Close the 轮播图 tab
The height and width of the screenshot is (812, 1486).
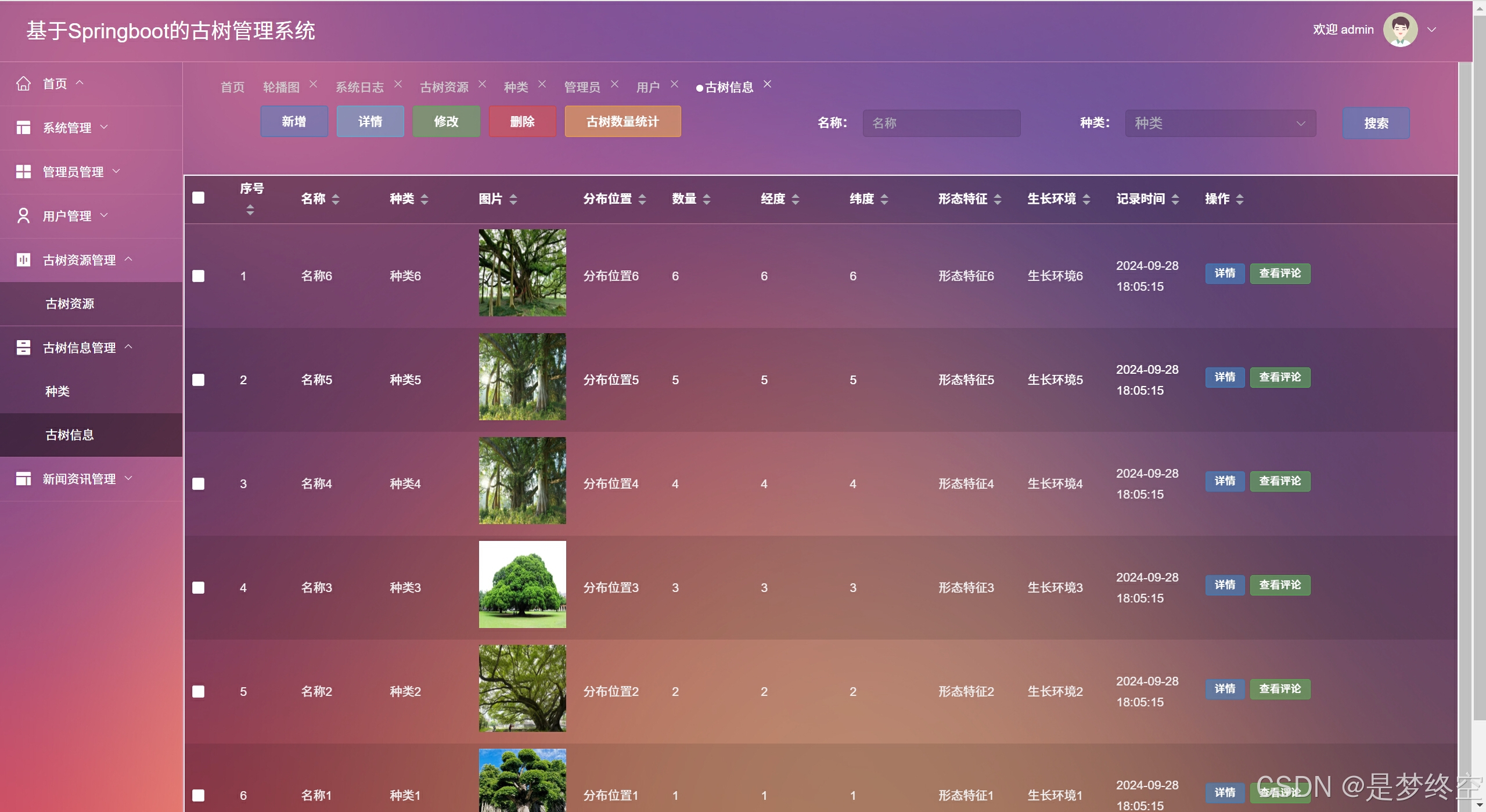point(313,84)
